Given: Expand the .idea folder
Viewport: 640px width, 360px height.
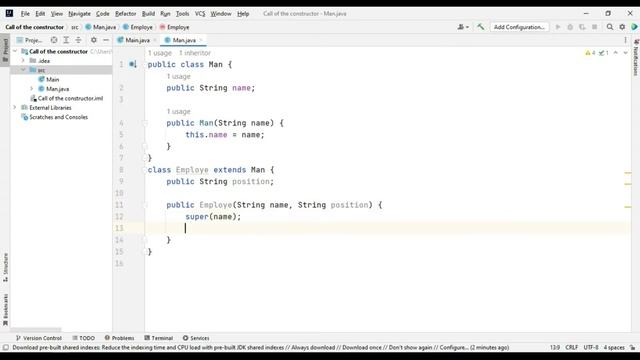Looking at the screenshot, I should coord(23,61).
